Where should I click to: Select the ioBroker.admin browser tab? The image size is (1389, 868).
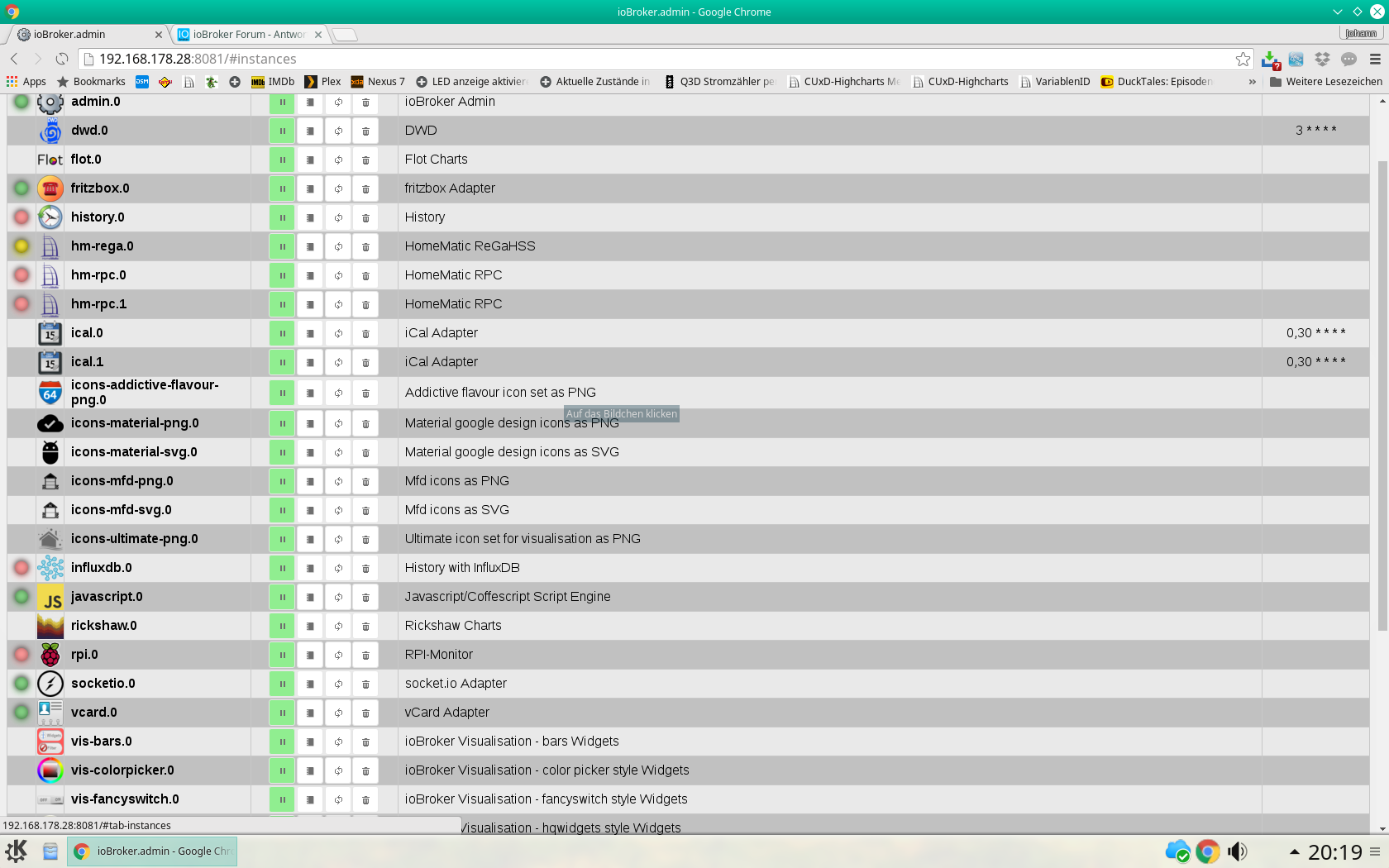pos(89,34)
